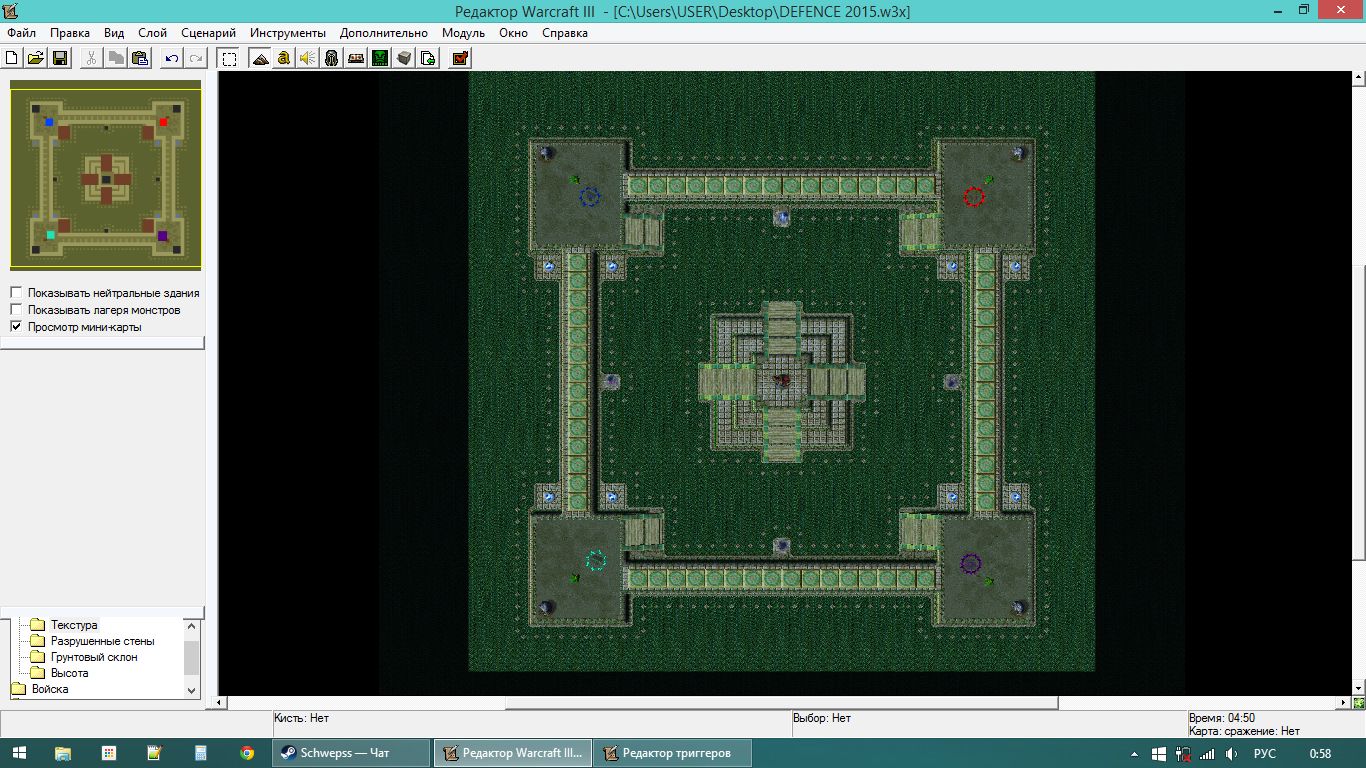Click Редактор Warcraft III taskbar button
Viewport: 1366px width, 768px height.
coord(512,753)
